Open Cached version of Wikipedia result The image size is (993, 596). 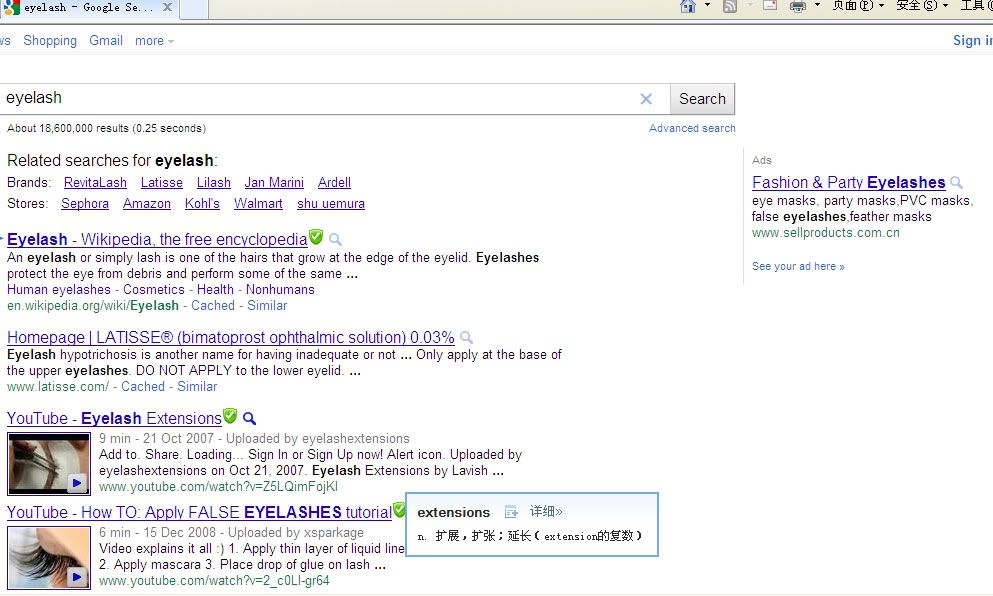(x=213, y=305)
